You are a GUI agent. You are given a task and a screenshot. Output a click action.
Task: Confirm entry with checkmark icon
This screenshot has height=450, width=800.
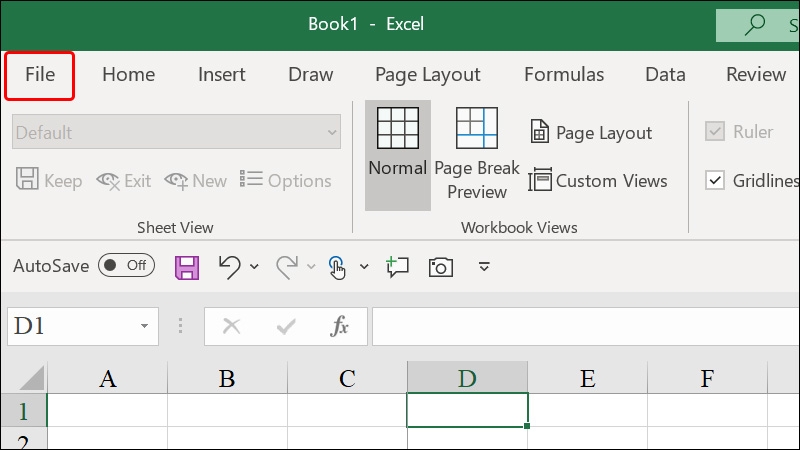pos(286,326)
